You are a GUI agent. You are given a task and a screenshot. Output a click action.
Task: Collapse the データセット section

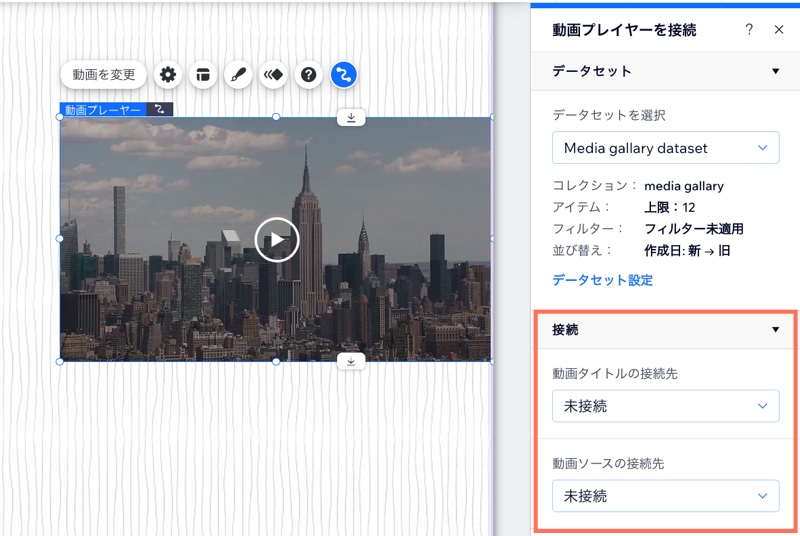776,71
